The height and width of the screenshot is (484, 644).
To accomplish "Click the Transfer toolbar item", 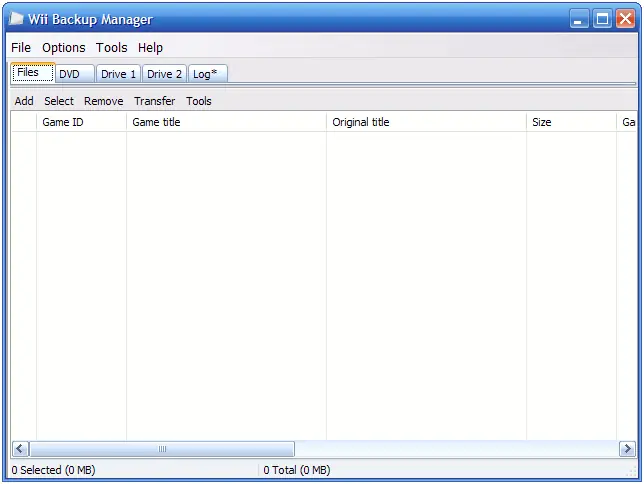I will coord(154,101).
